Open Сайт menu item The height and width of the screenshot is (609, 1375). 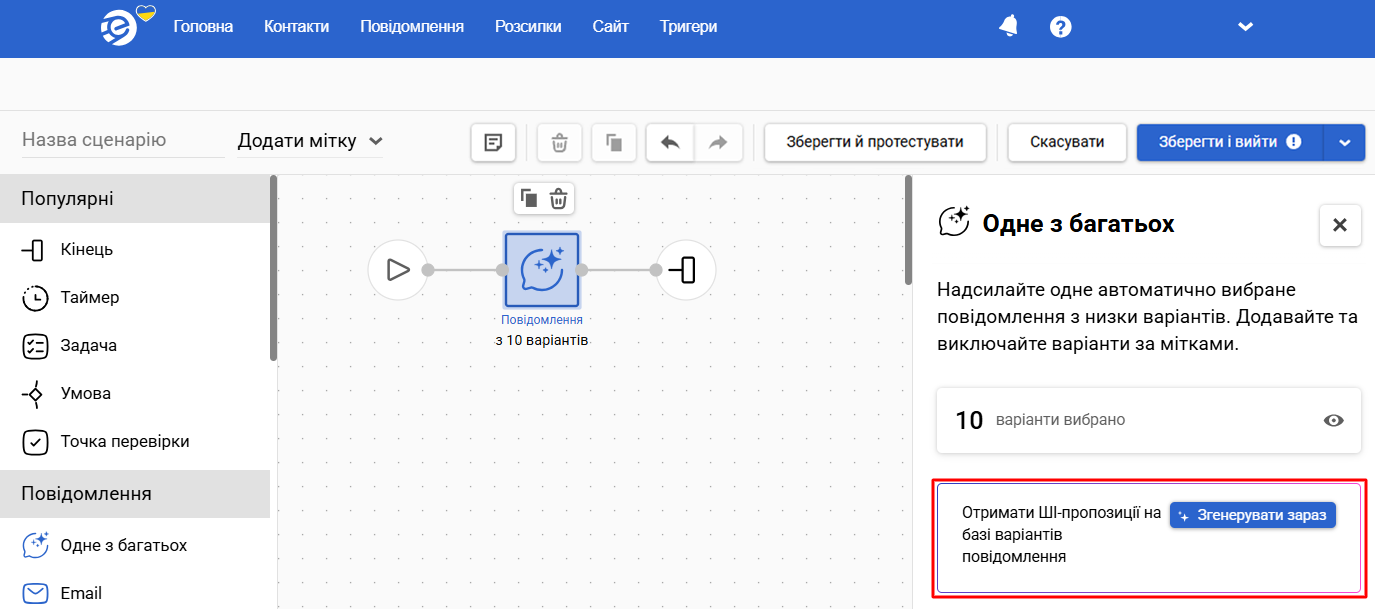point(611,27)
